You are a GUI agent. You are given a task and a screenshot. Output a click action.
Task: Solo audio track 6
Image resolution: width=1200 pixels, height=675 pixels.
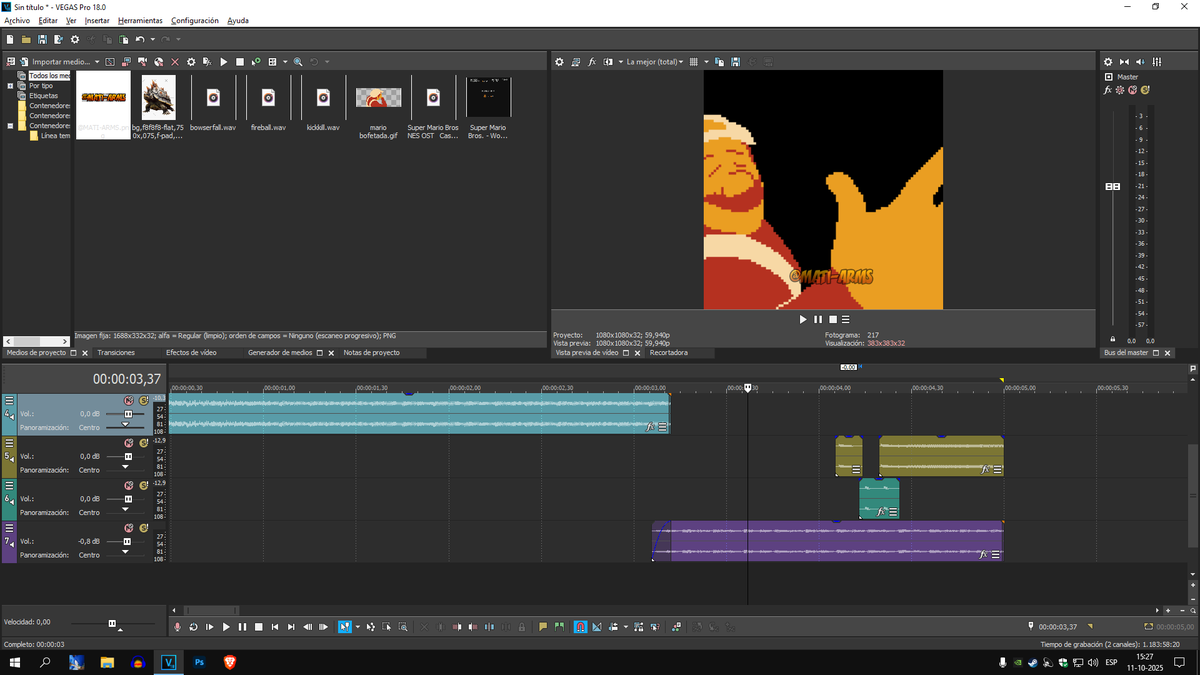coord(143,485)
